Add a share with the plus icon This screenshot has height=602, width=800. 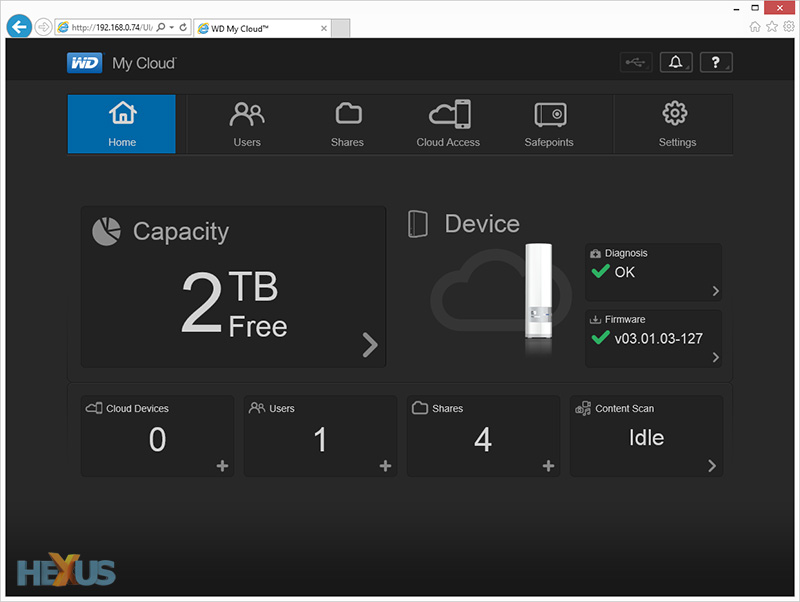pos(548,466)
